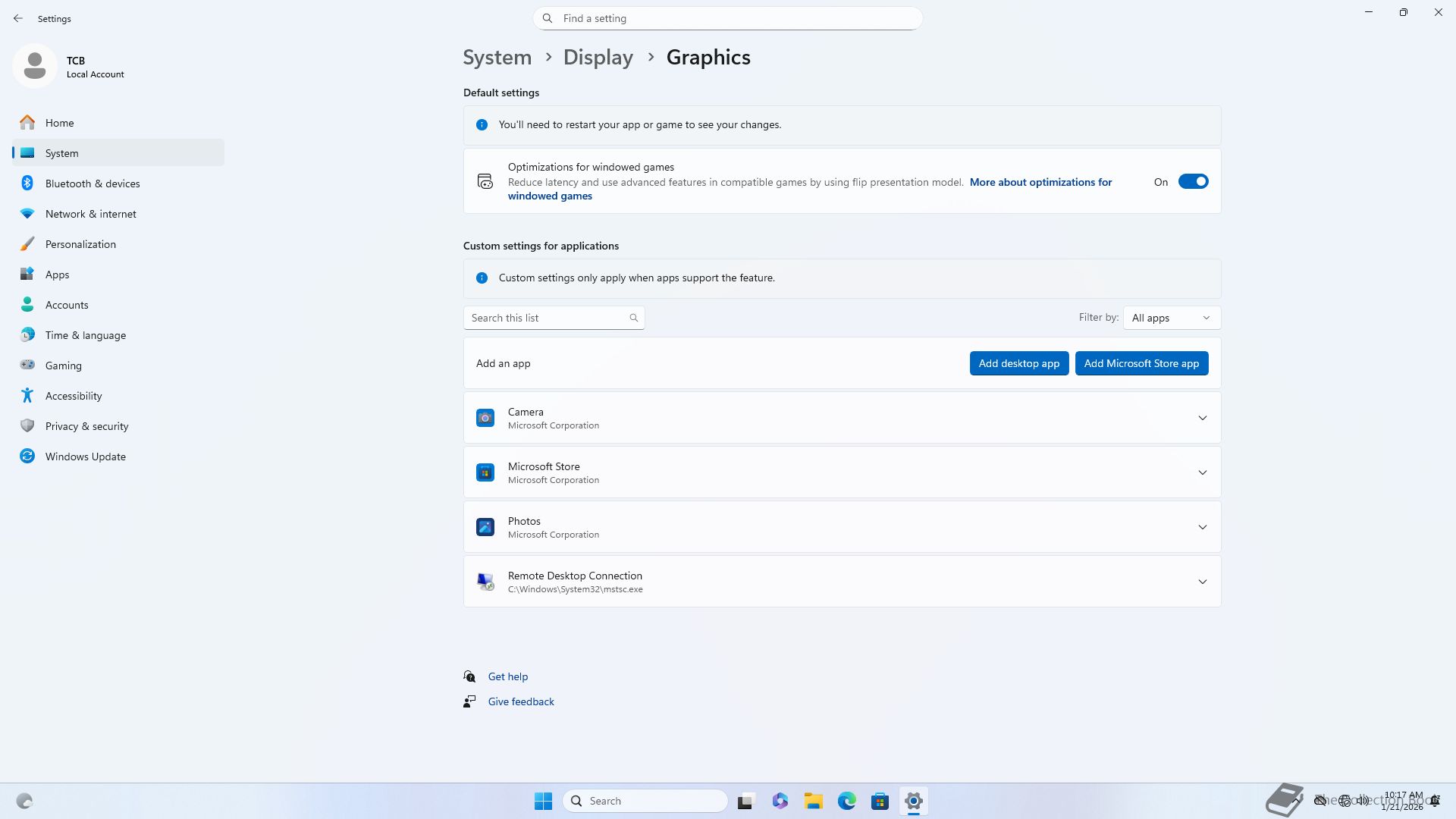Screen dimensions: 1456x819
Task: Open File Explorer from the taskbar
Action: tap(814, 801)
